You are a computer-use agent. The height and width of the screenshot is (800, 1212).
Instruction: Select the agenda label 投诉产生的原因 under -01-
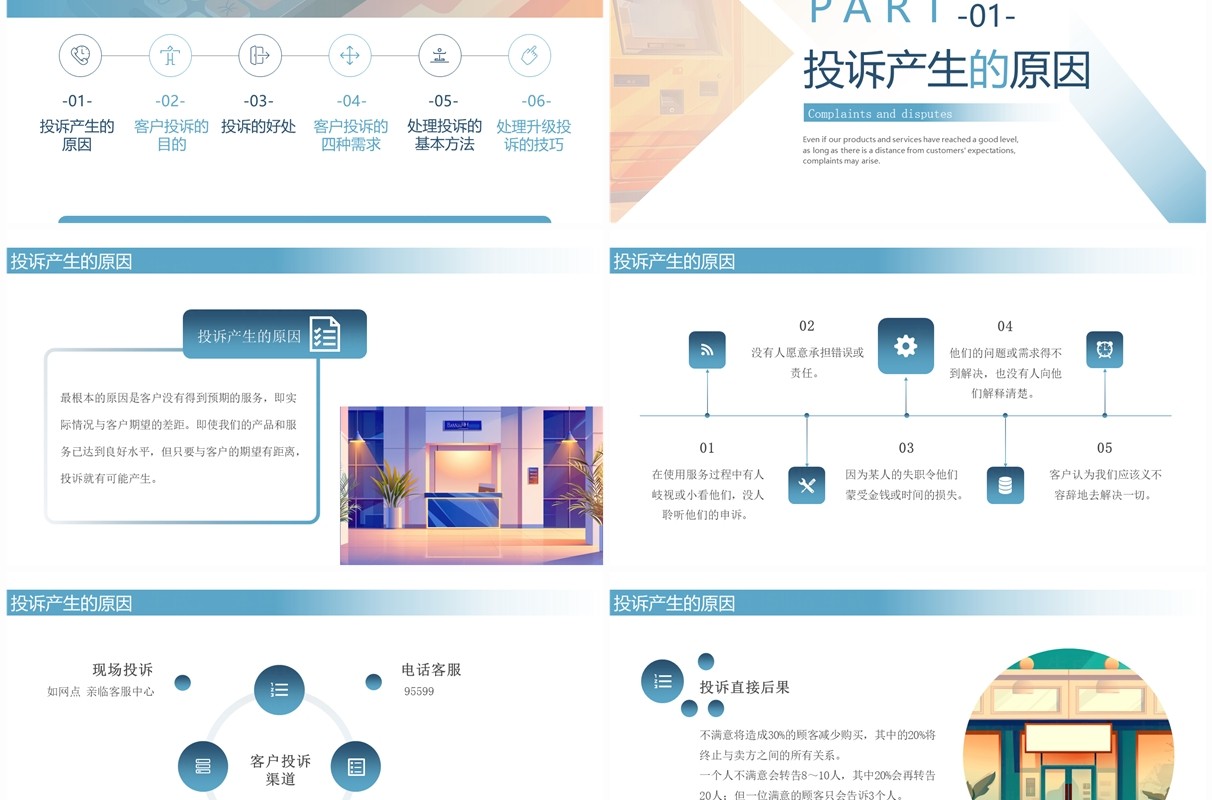point(77,135)
